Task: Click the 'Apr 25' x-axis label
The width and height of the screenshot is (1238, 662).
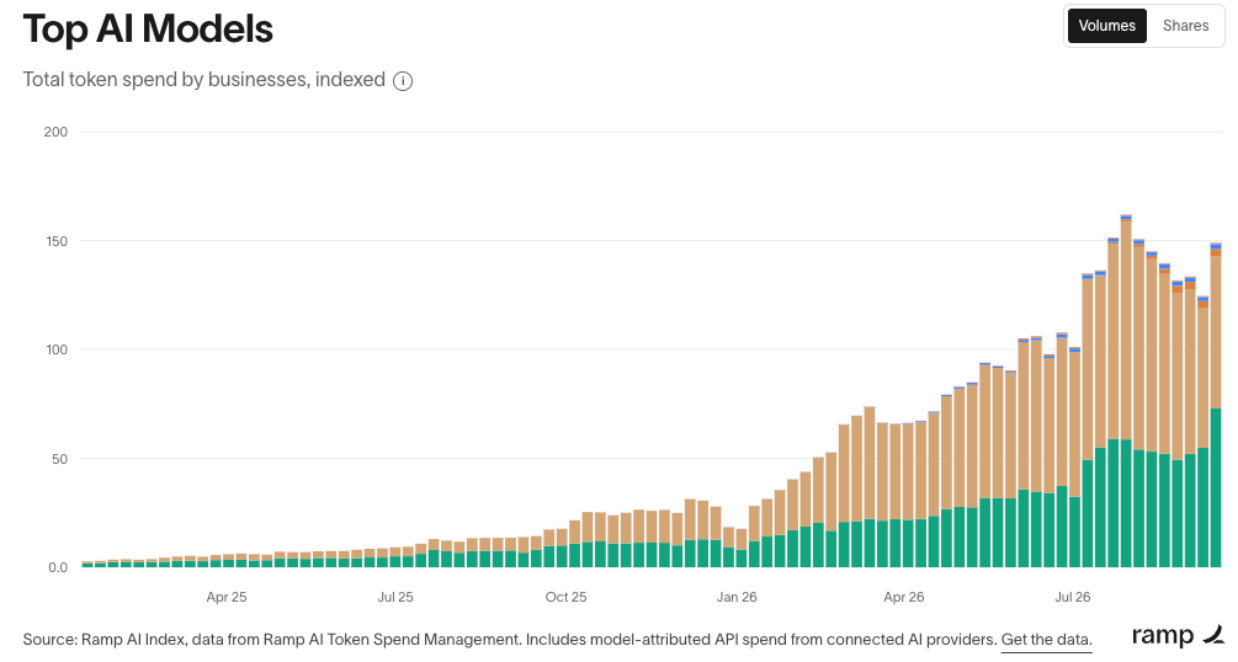Action: (x=226, y=597)
